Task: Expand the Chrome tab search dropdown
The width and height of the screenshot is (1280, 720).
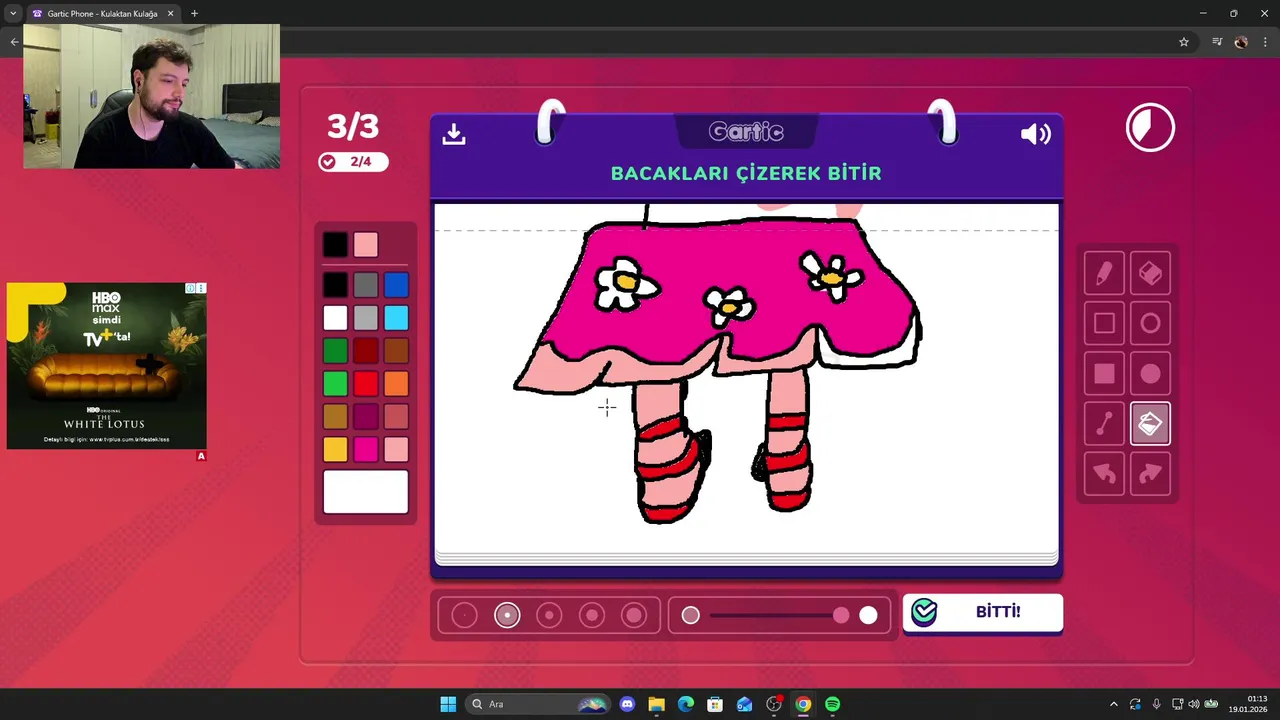Action: (x=13, y=14)
